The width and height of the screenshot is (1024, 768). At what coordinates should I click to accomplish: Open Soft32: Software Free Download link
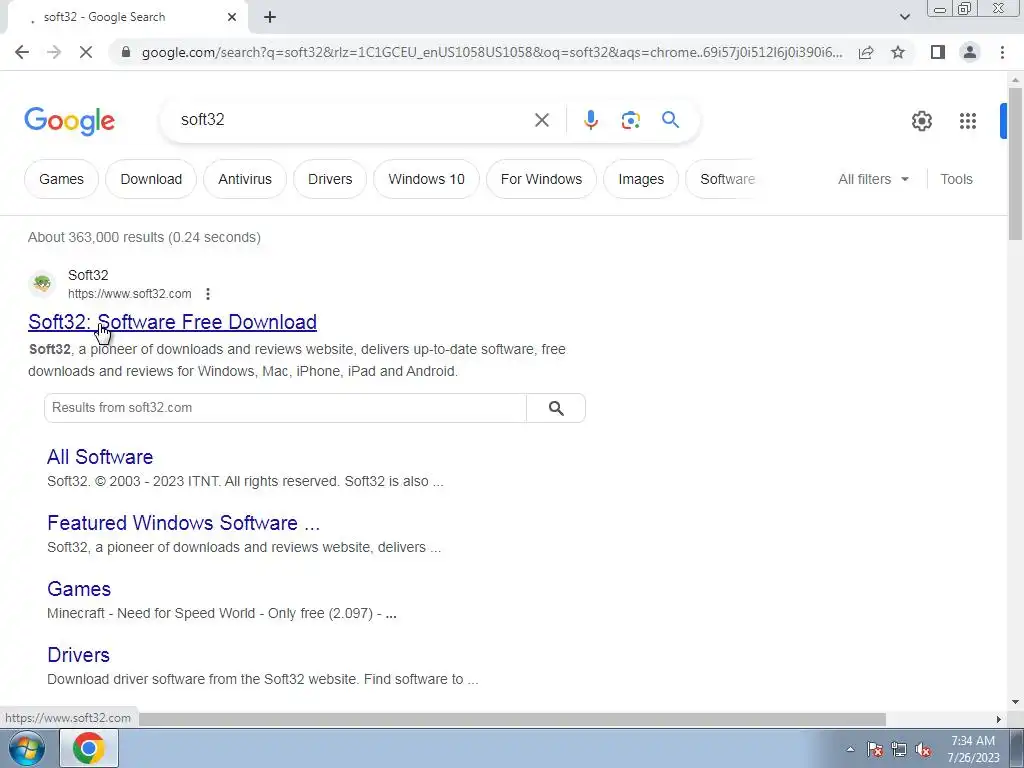coord(172,322)
